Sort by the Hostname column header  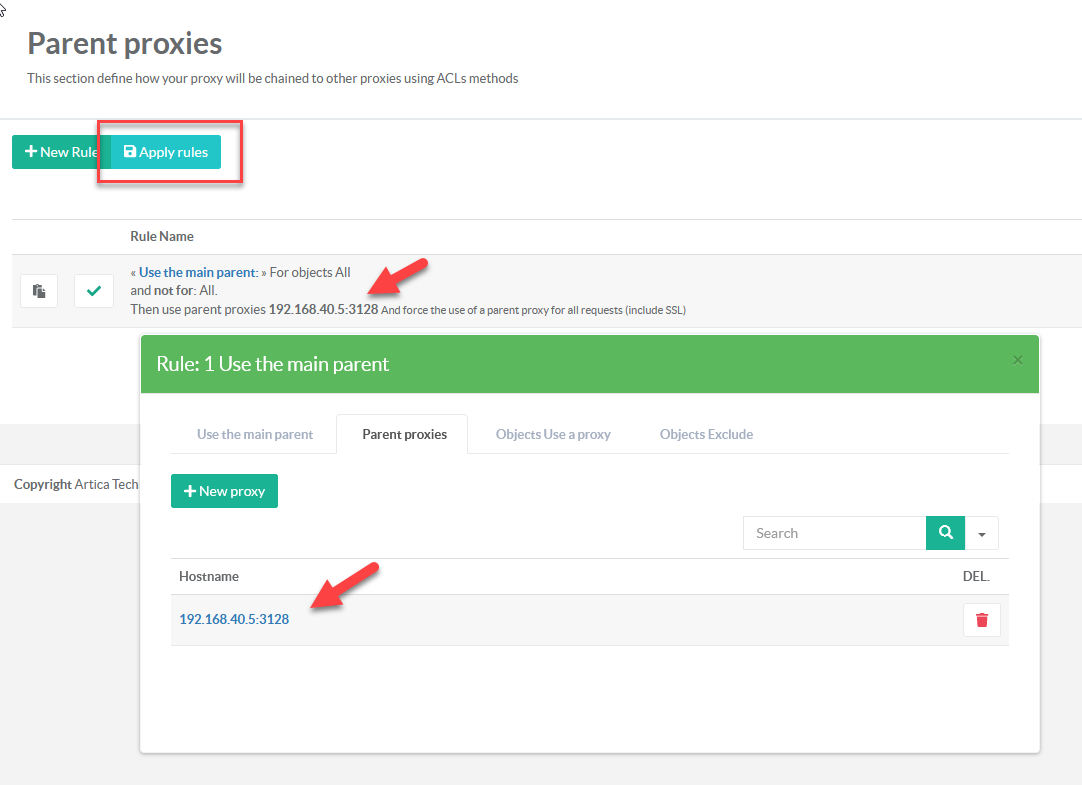click(x=209, y=576)
